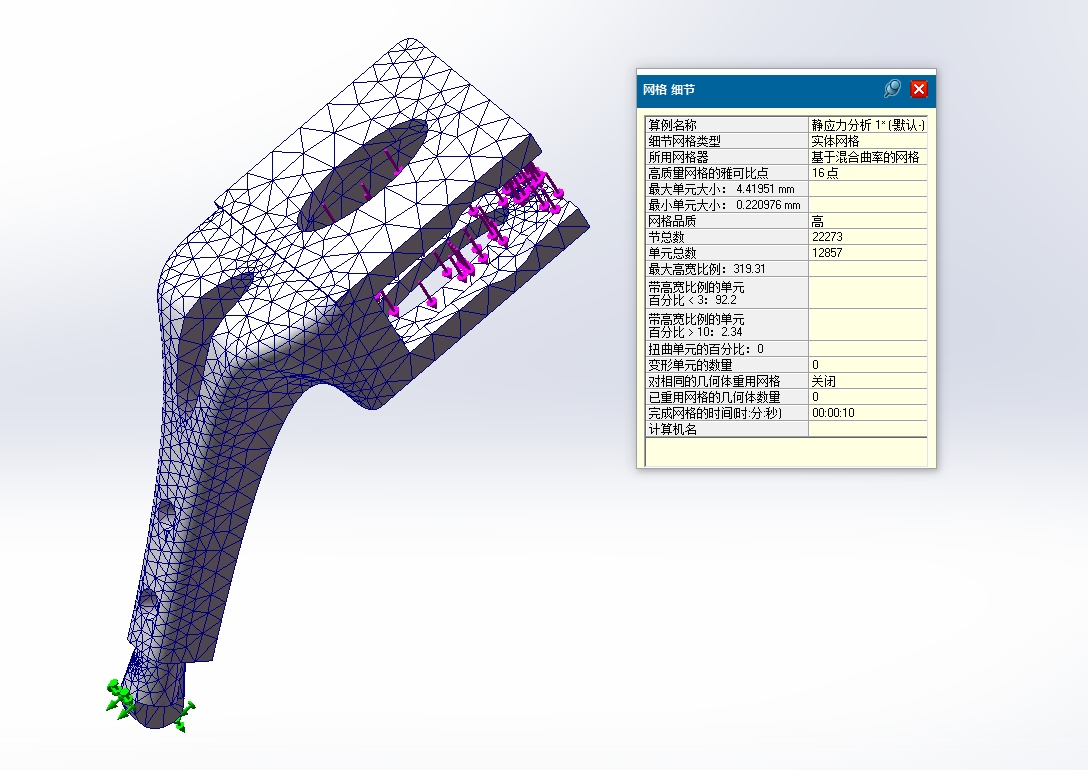Click the 基于混合曲率的网格 value cell

tap(868, 157)
